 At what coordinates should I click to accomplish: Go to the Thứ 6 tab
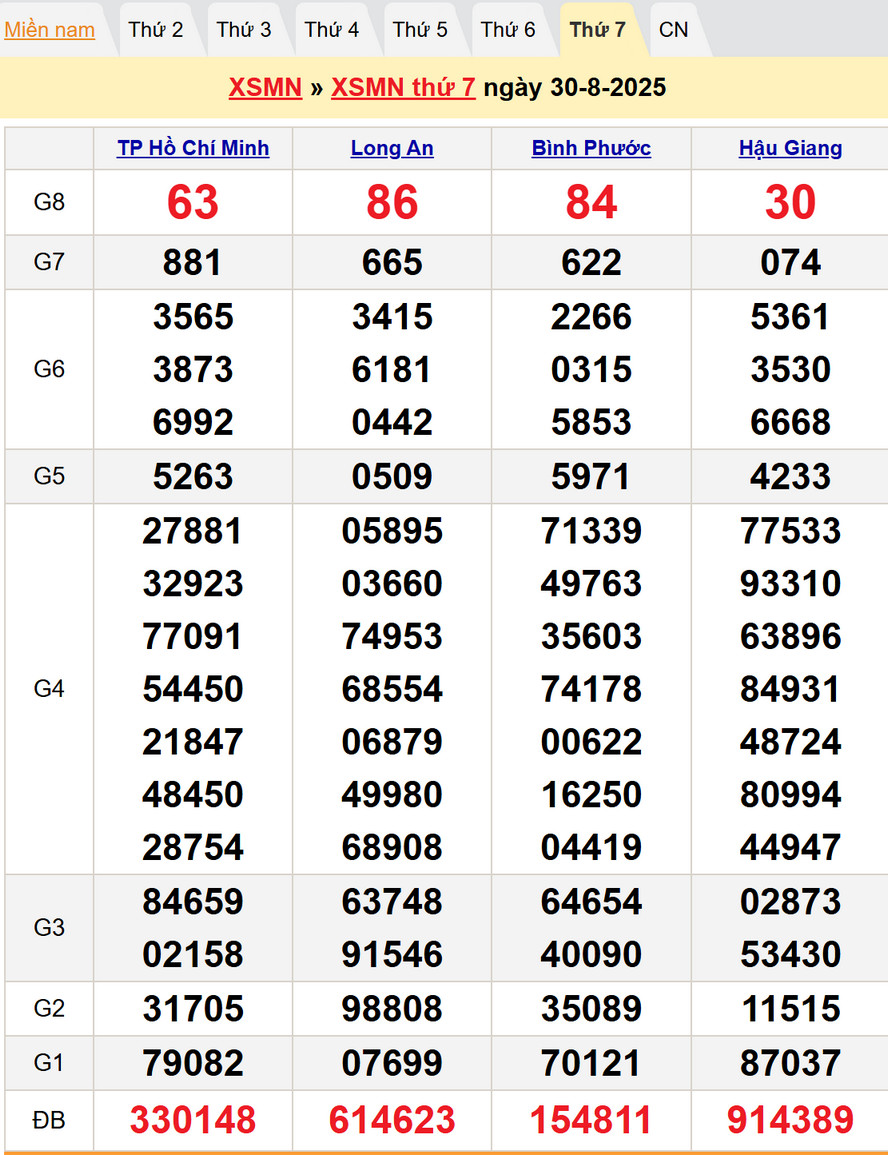pyautogui.click(x=508, y=30)
